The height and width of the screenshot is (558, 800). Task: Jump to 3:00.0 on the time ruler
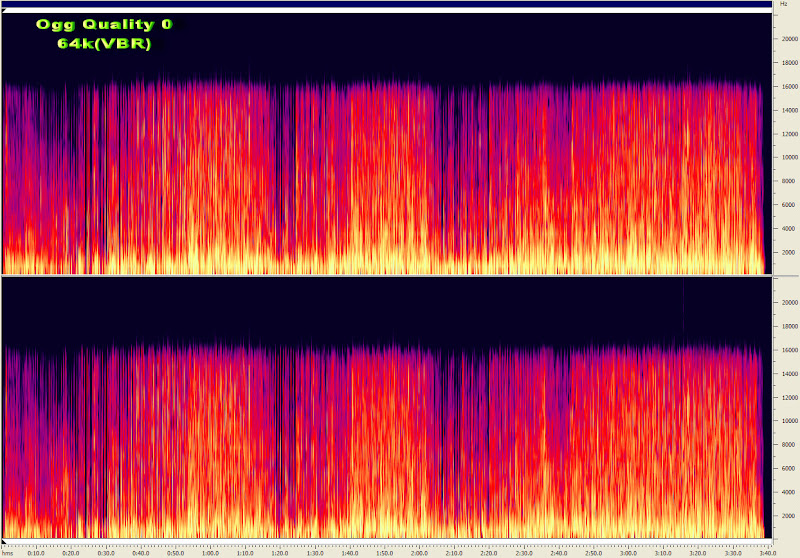point(627,552)
